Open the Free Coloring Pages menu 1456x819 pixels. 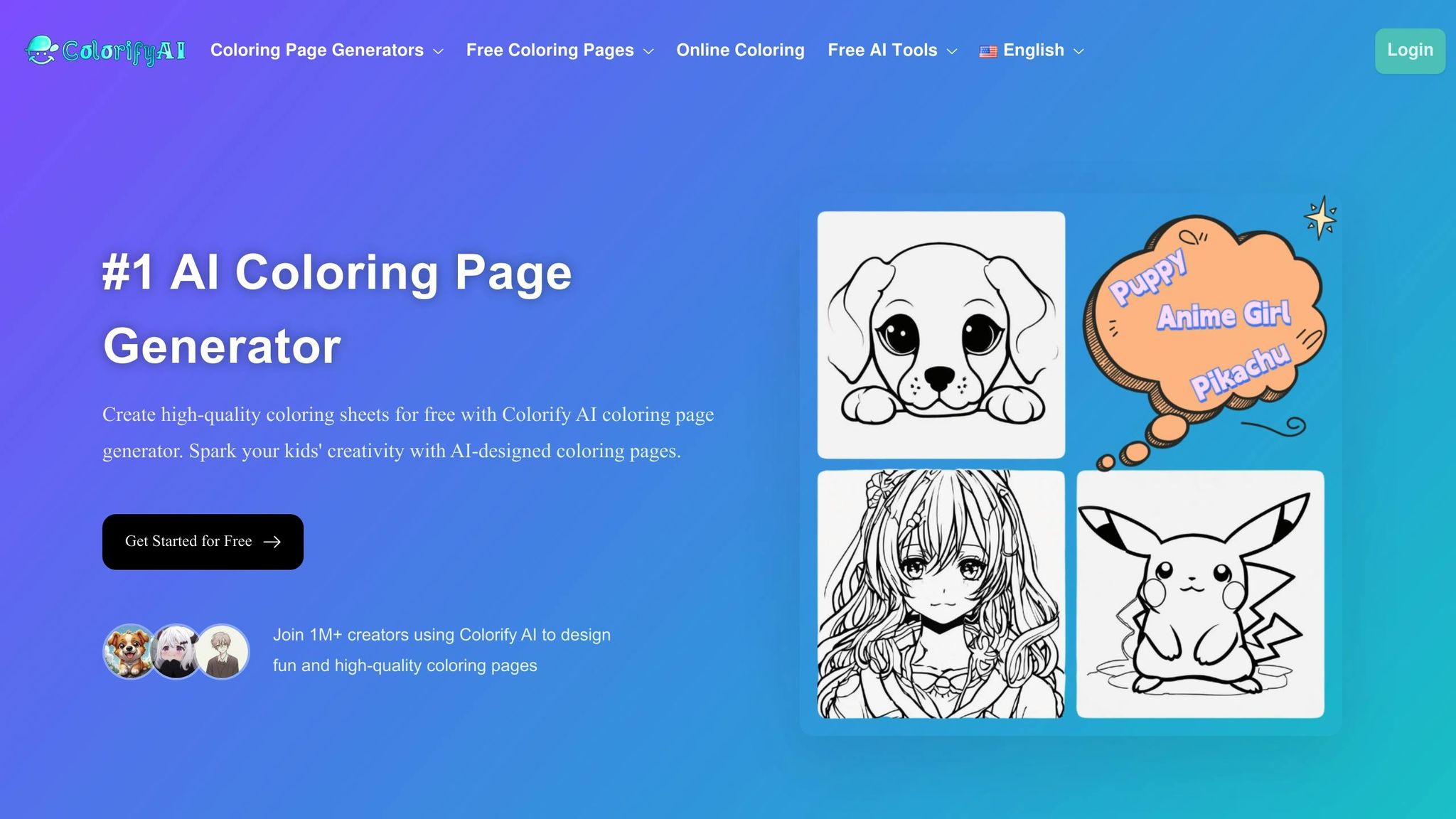click(x=560, y=50)
